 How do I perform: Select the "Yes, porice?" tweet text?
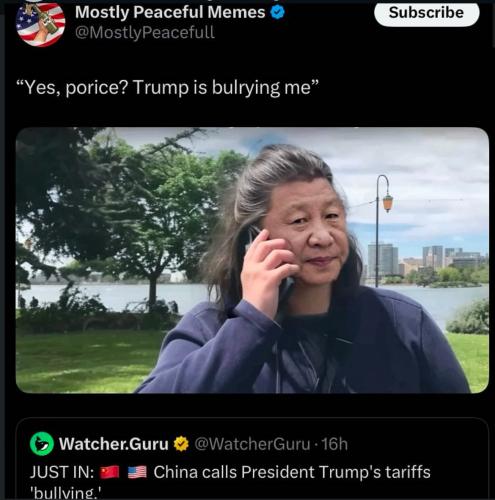point(168,88)
